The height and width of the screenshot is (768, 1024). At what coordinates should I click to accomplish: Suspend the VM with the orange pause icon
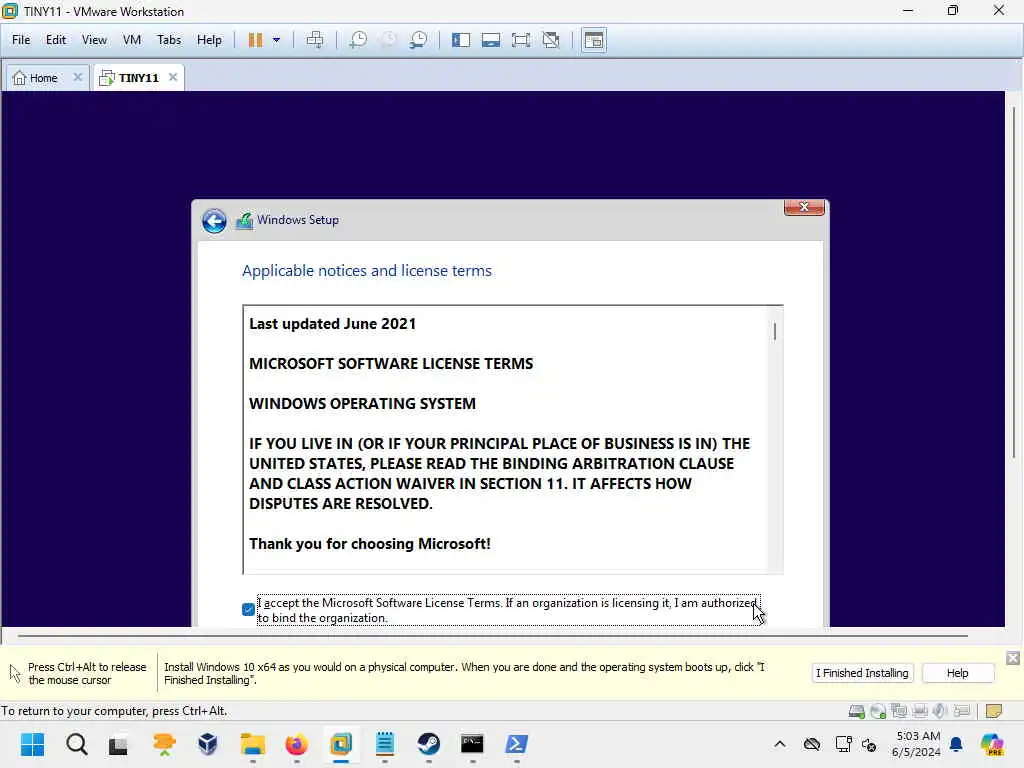point(255,40)
